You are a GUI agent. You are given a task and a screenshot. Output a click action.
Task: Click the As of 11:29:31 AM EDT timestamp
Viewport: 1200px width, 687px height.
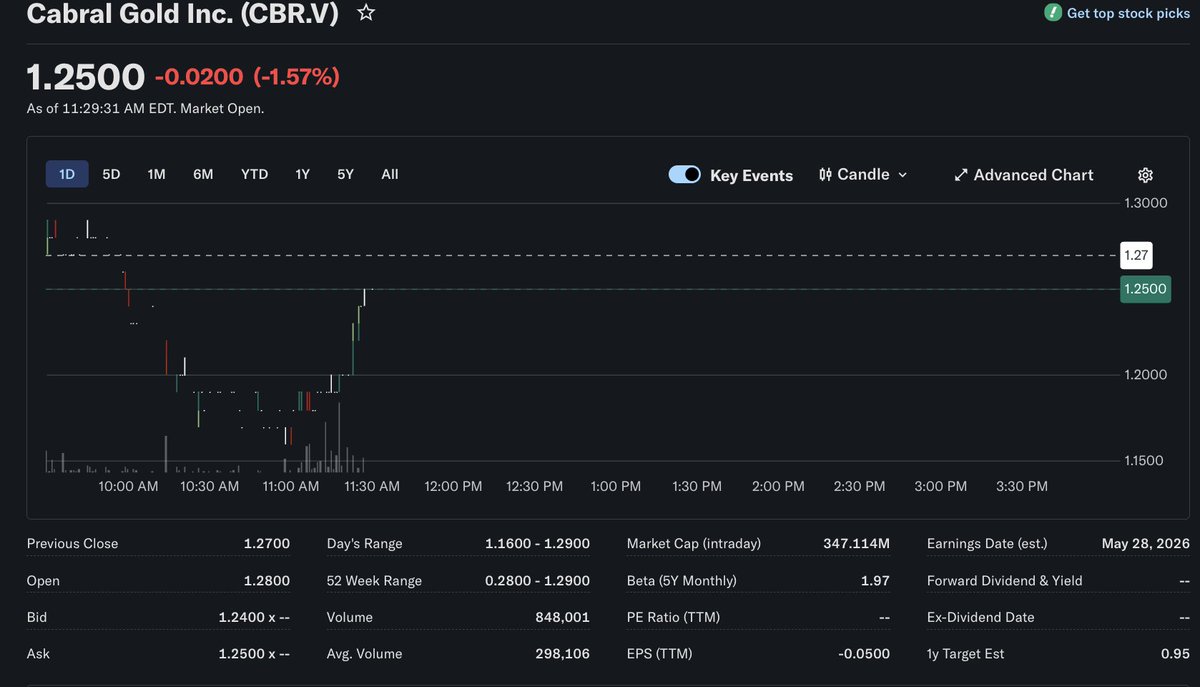[146, 108]
